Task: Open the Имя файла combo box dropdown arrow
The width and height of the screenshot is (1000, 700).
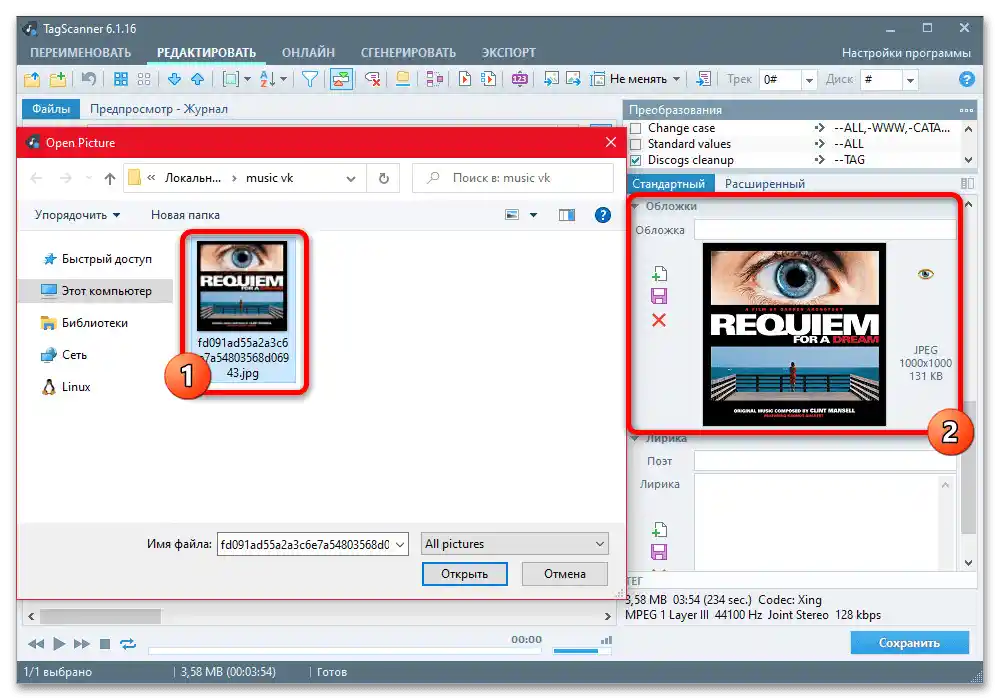Action: point(400,544)
